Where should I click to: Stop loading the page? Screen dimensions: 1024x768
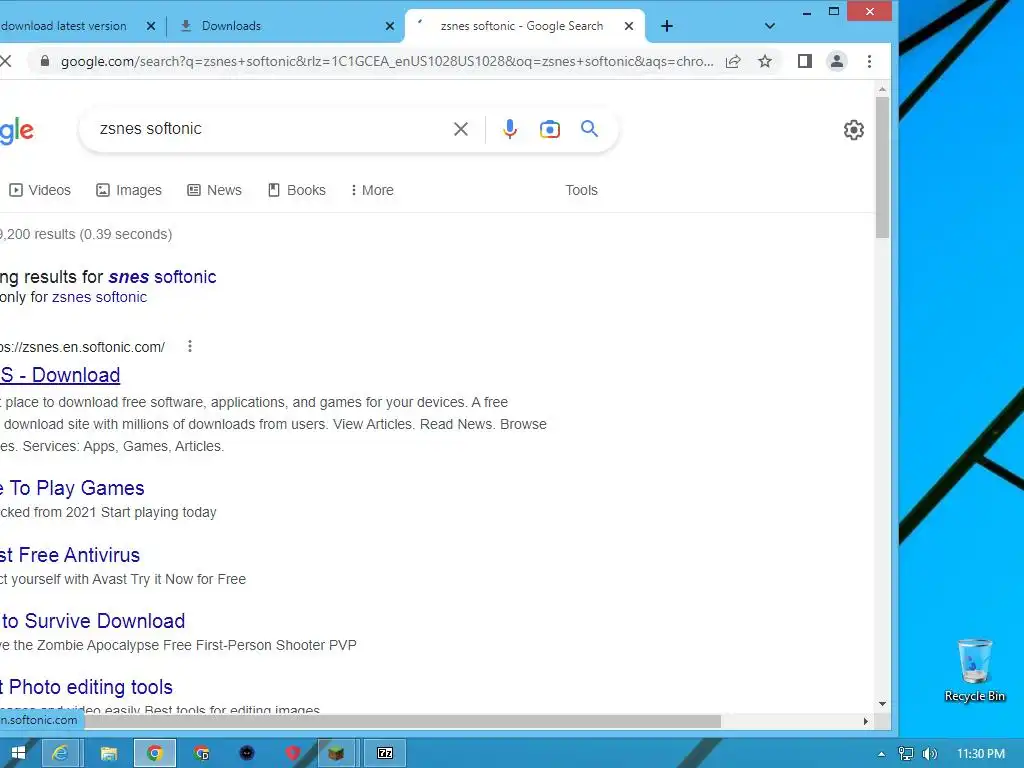pos(6,61)
